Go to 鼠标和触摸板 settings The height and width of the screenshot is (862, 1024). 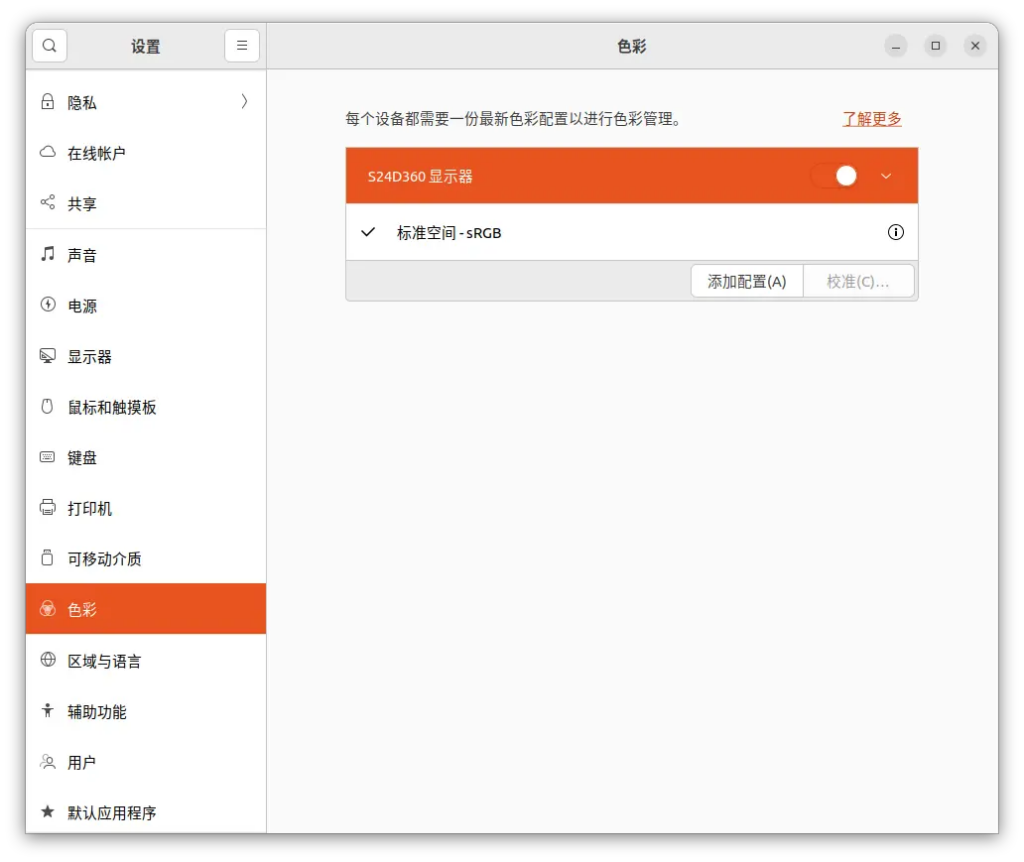[112, 407]
